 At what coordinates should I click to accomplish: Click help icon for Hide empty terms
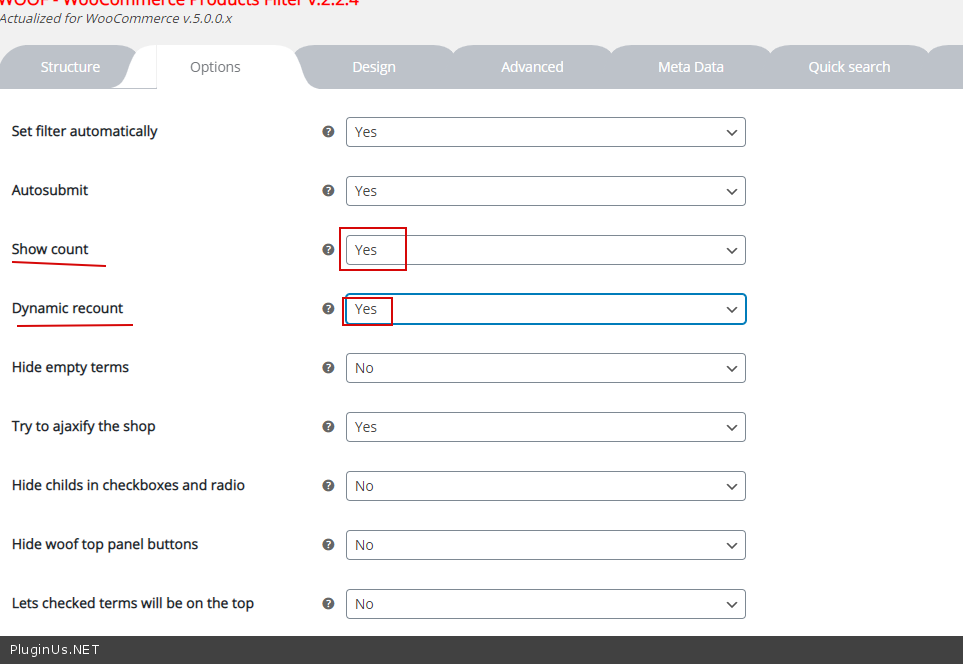(x=328, y=367)
